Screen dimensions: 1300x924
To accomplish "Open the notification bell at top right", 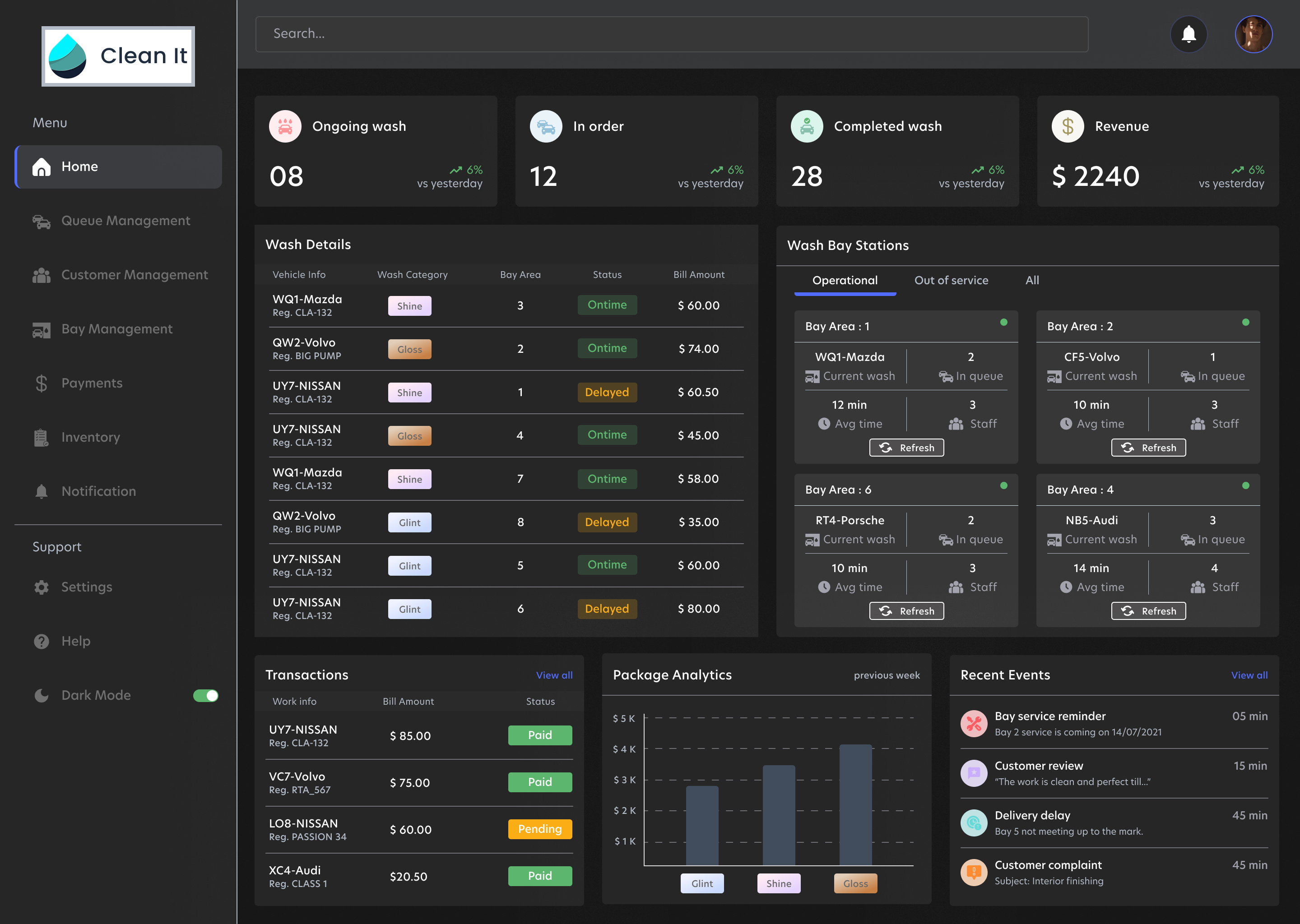I will 1189,34.
